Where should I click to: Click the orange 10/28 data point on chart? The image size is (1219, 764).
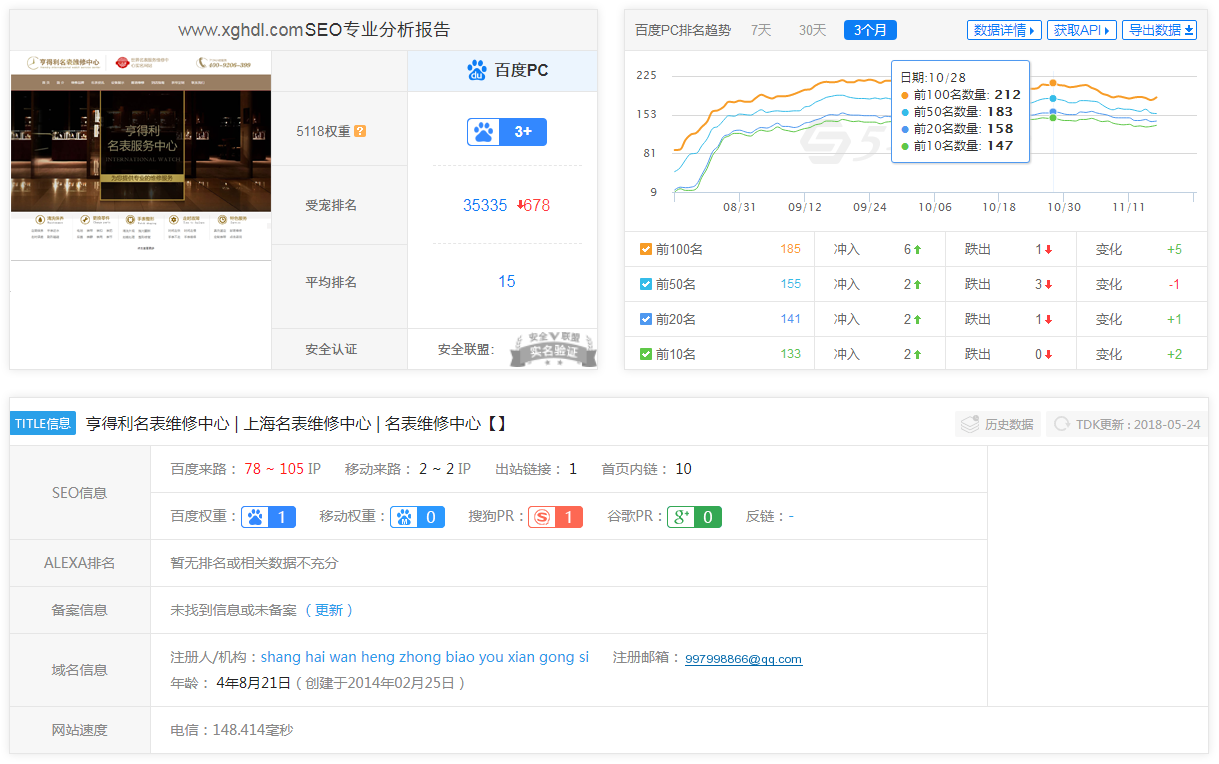pyautogui.click(x=1053, y=83)
